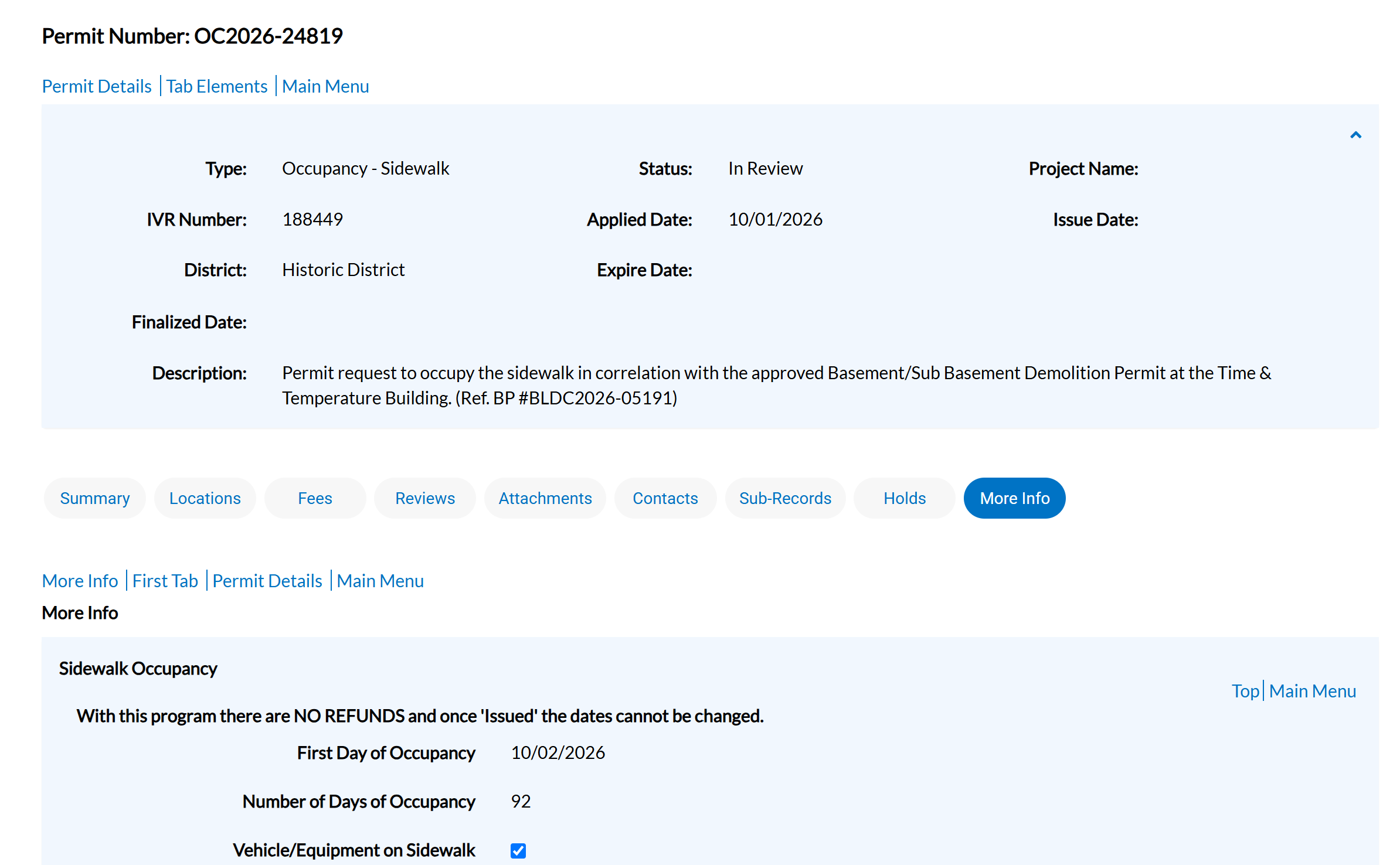Viewport: 1400px width, 865px height.
Task: Collapse the permit details panel chevron
Action: (x=1355, y=135)
